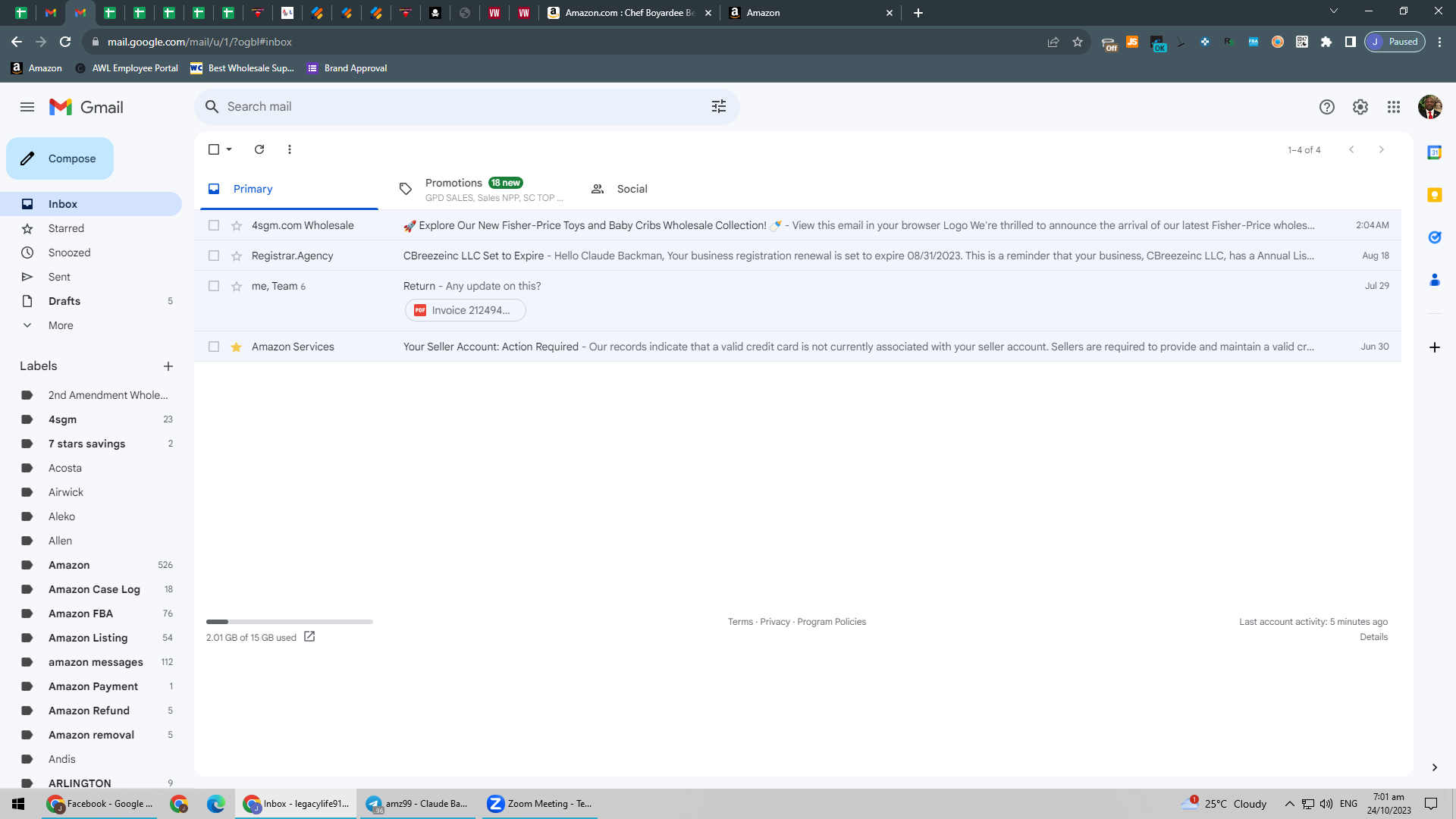Open Windows notification center icon
This screenshot has width=1456, height=819.
[1432, 804]
